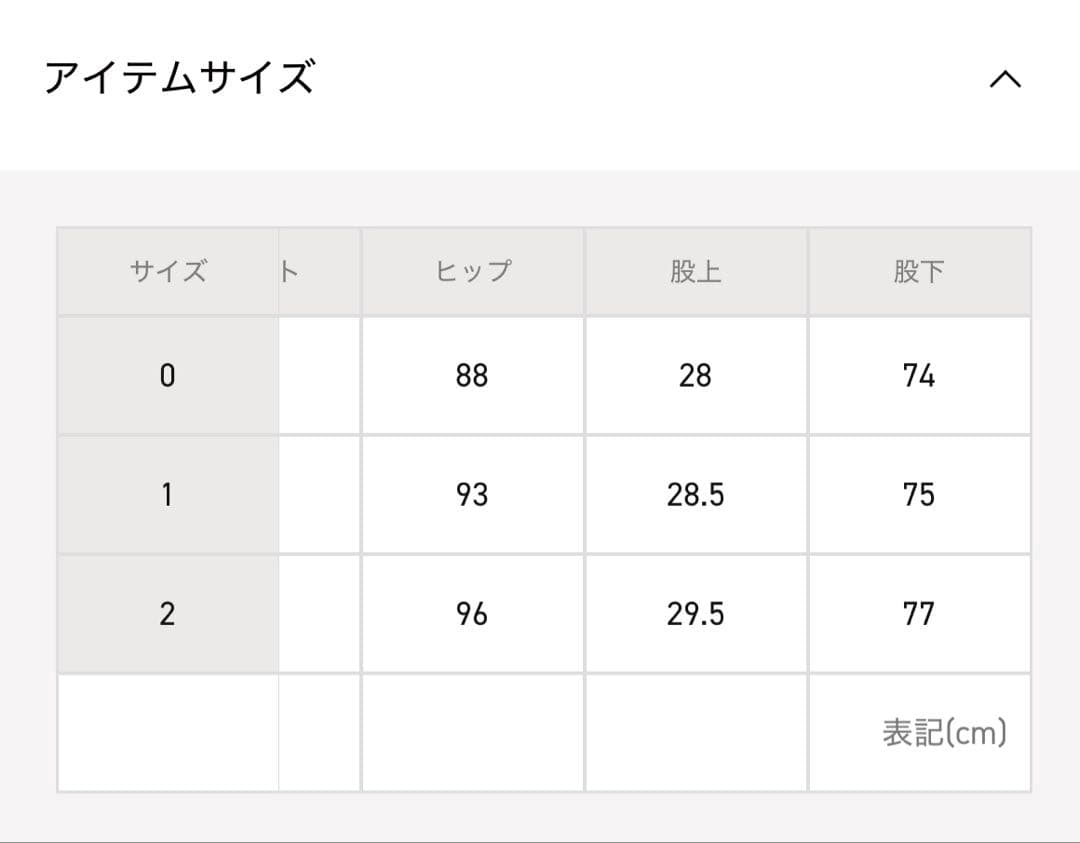1080x843 pixels.
Task: Click the アイテムサイズ section heading
Action: 180,77
